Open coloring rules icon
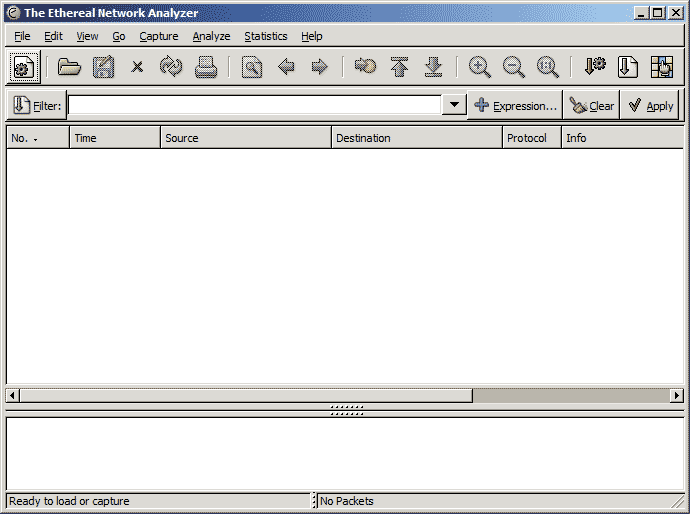Image resolution: width=690 pixels, height=514 pixels. (662, 67)
